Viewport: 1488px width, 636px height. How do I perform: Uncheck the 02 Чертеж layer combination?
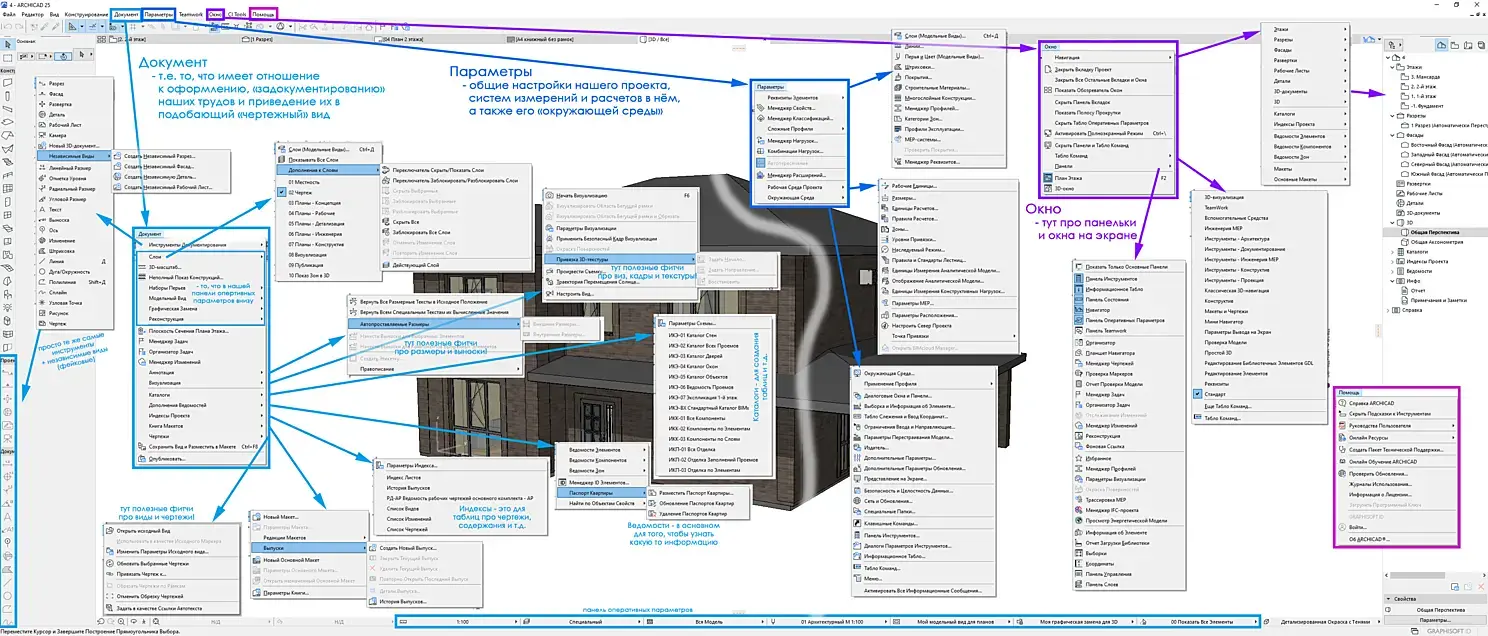pyautogui.click(x=282, y=190)
